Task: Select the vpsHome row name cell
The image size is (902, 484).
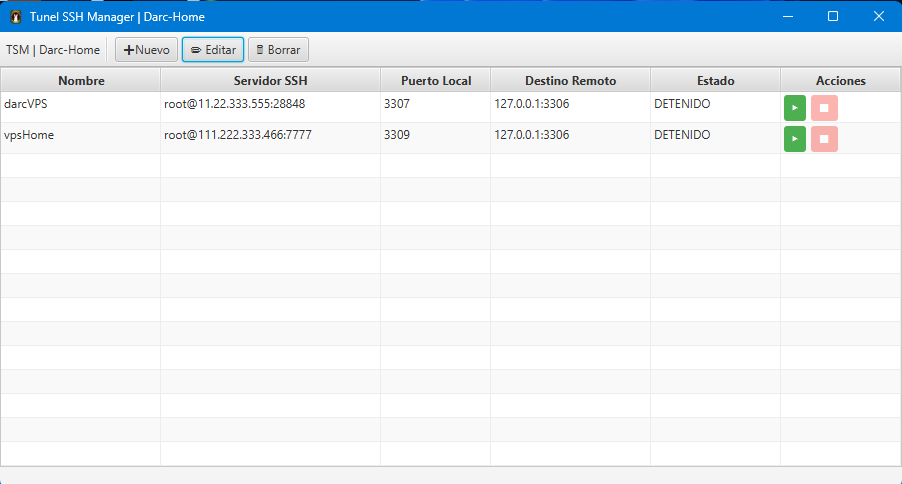Action: point(29,135)
